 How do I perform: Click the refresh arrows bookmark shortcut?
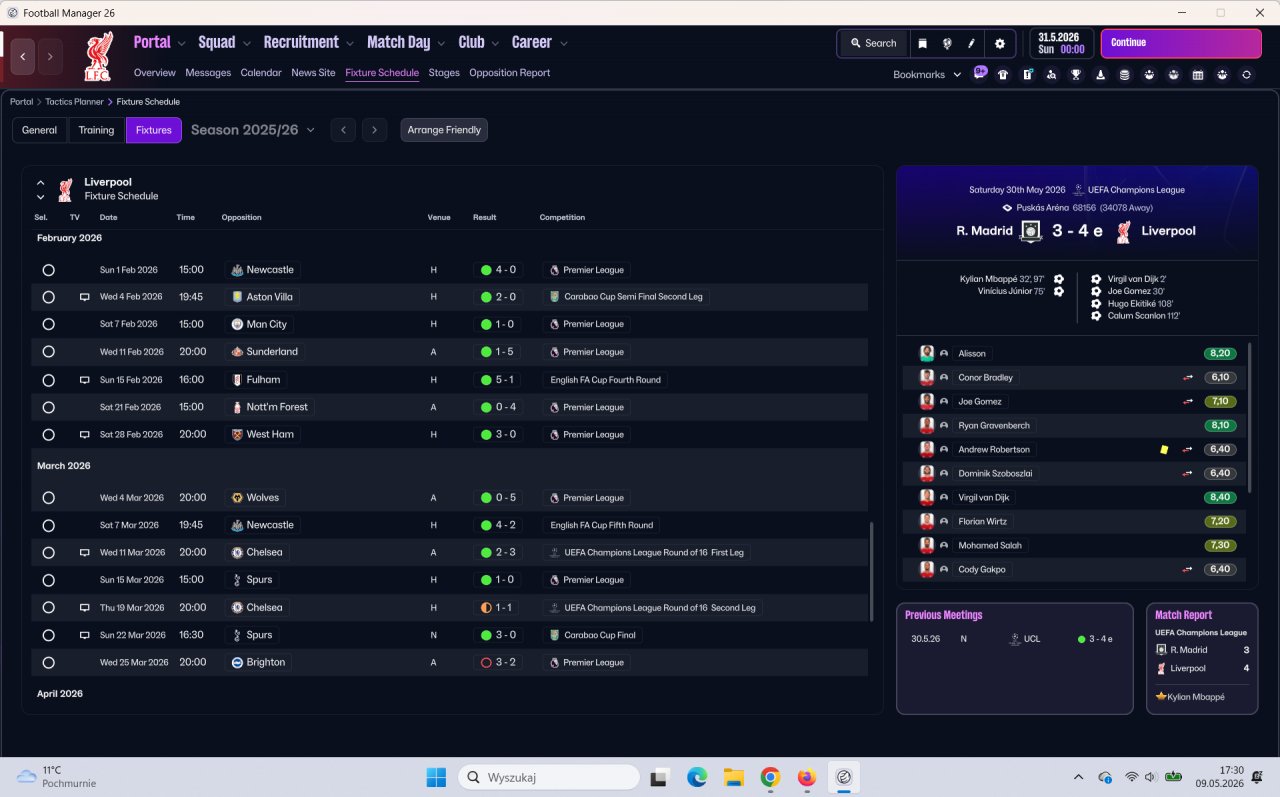click(1246, 74)
